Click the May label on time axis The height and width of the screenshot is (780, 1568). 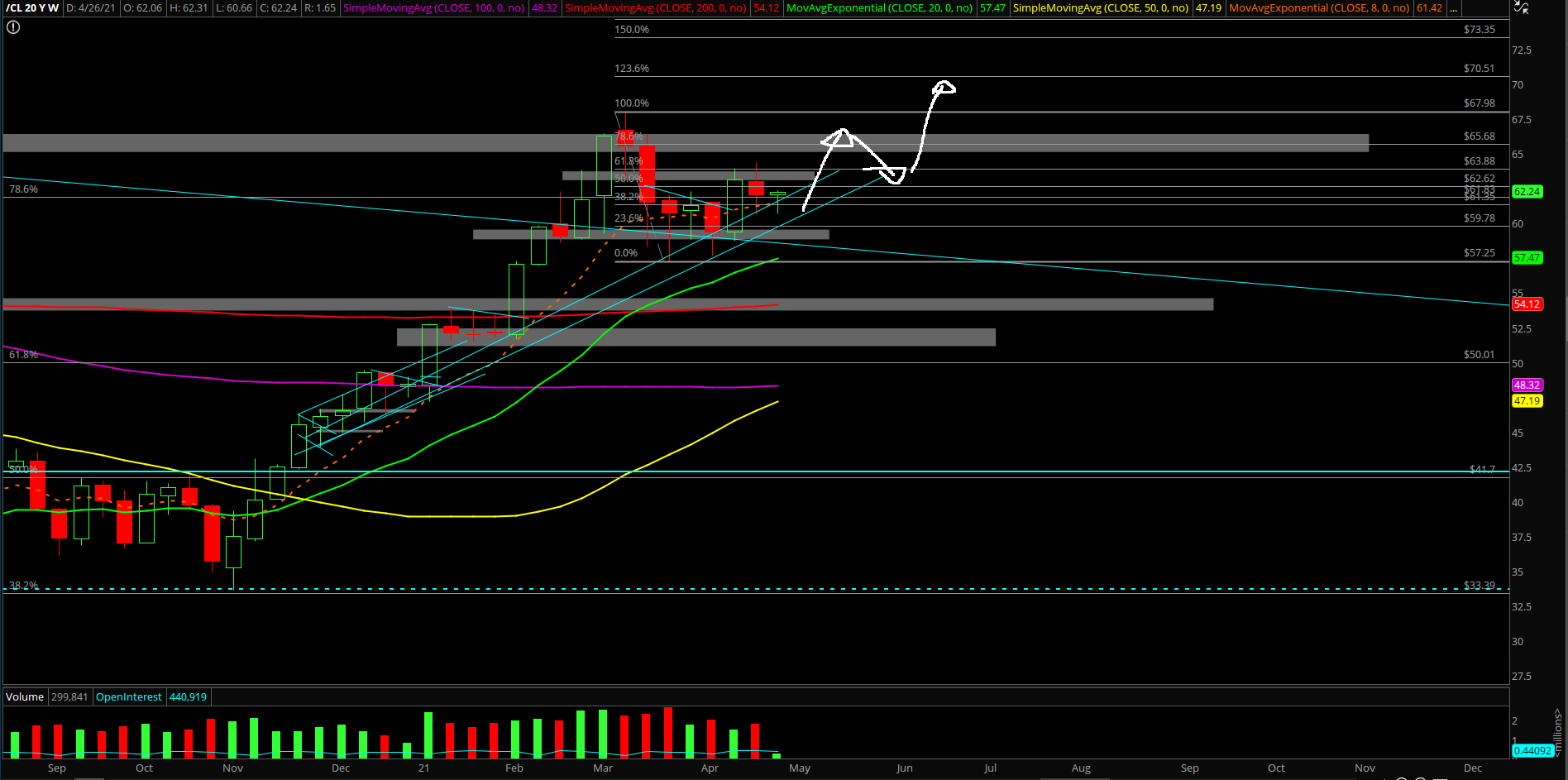pyautogui.click(x=800, y=768)
